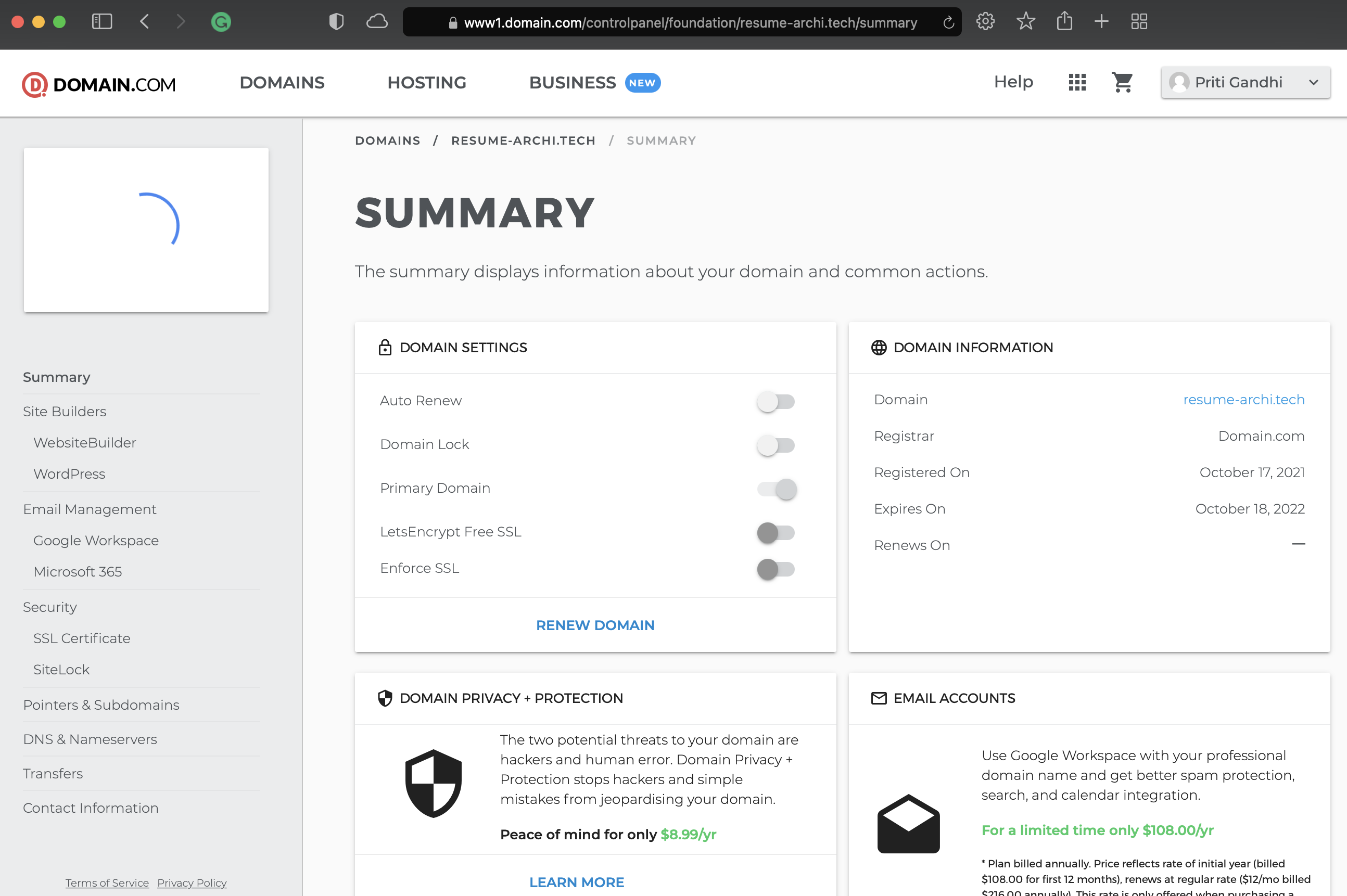
Task: Open the resume-archi.tech domain link
Action: (x=1243, y=400)
